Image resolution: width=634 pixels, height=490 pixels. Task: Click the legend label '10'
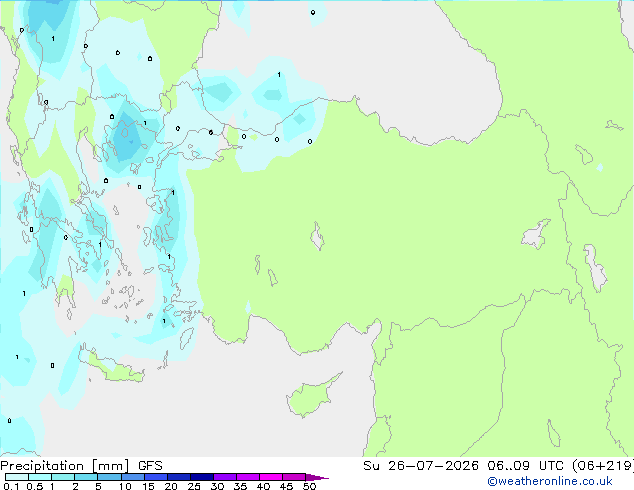click(x=125, y=486)
